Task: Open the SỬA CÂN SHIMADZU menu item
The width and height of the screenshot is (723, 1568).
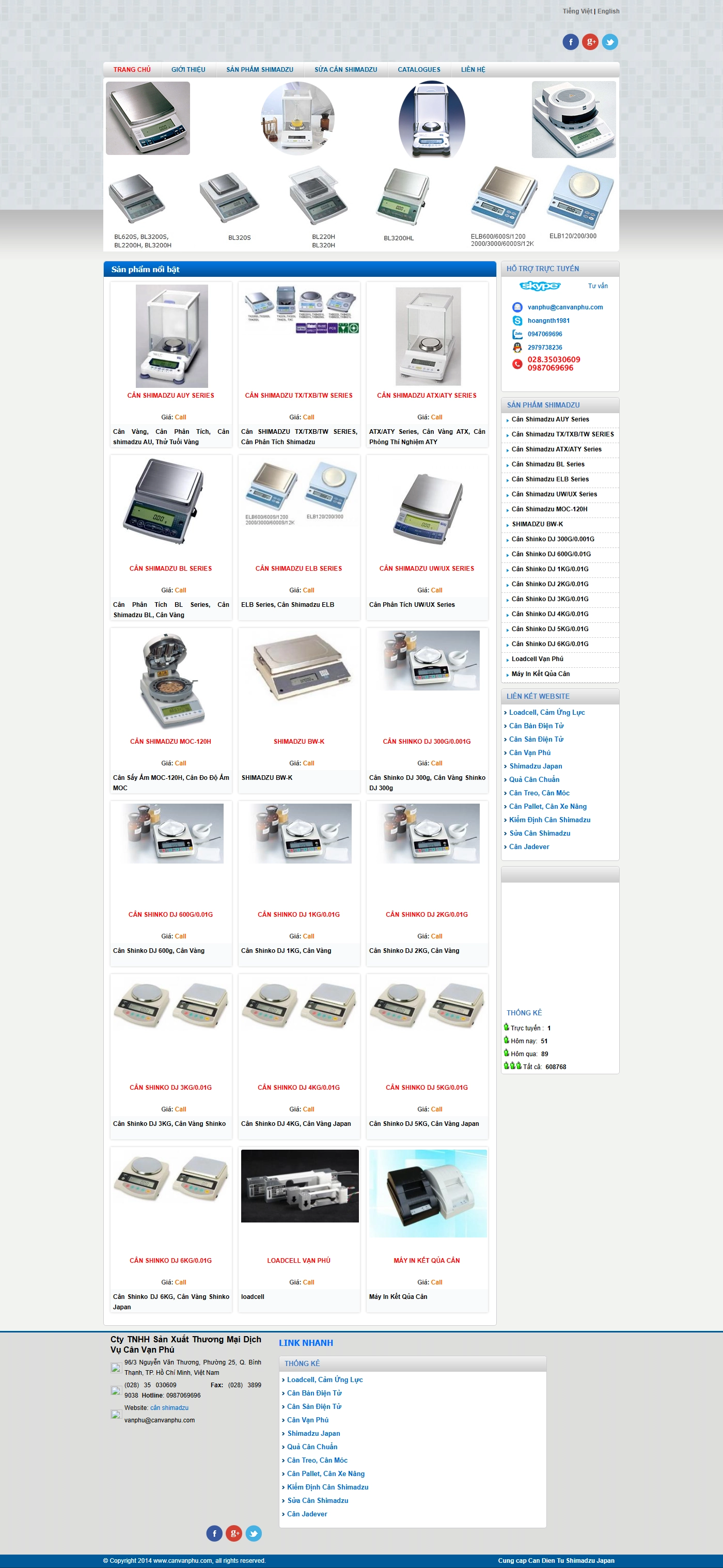Action: pyautogui.click(x=345, y=69)
